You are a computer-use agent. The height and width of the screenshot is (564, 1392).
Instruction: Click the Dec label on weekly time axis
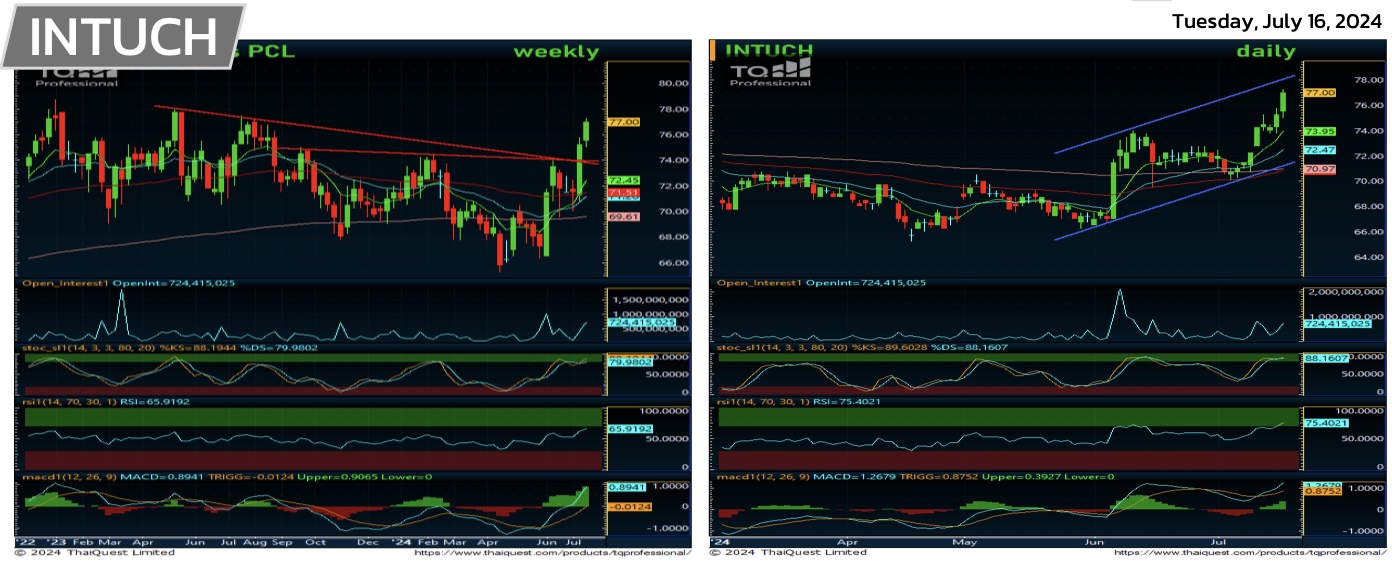pyautogui.click(x=366, y=541)
